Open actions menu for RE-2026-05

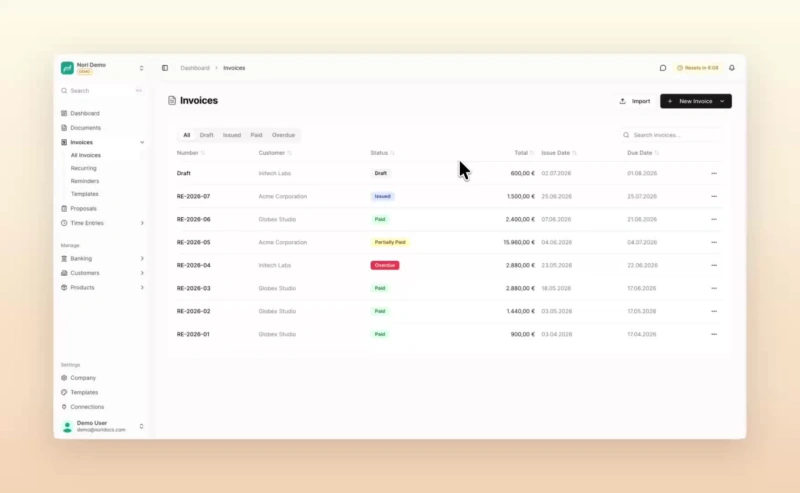coord(714,242)
